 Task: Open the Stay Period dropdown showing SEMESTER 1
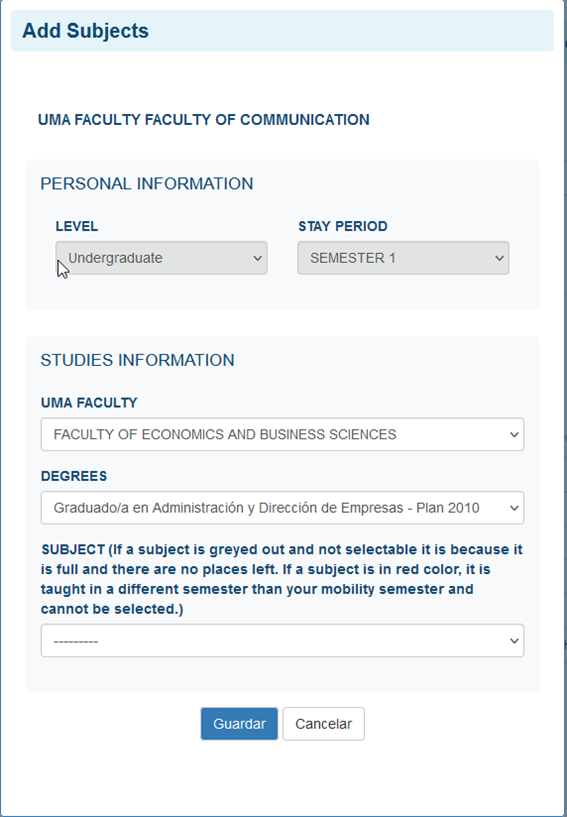pos(403,258)
